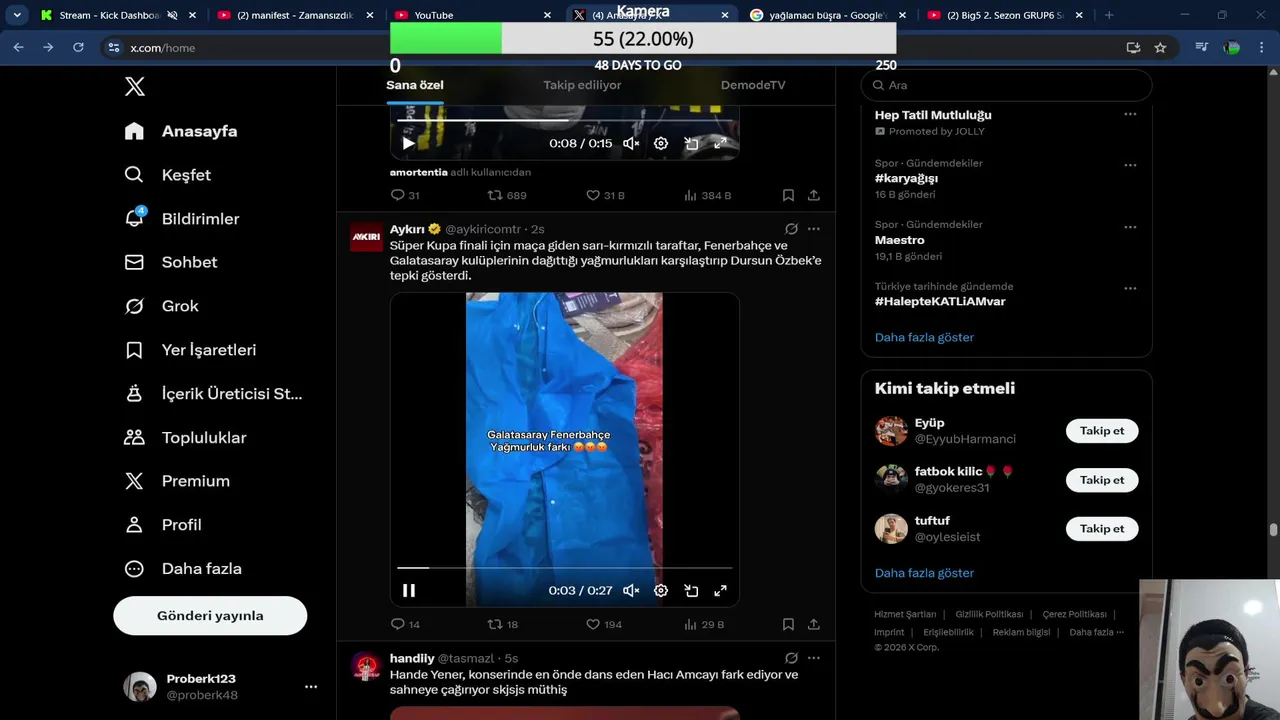1280x720 pixels.
Task: Click the X logo in sidebar
Action: pos(135,87)
